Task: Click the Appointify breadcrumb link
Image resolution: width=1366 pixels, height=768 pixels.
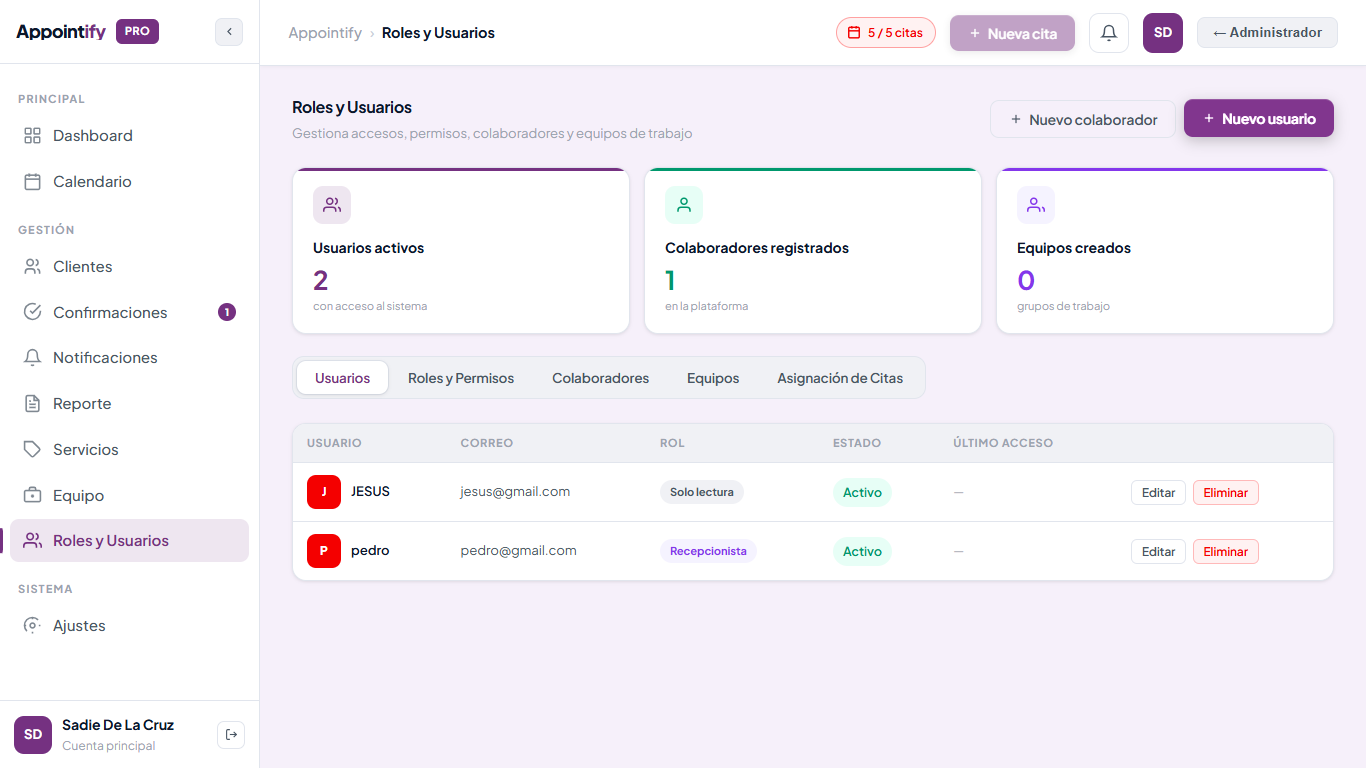Action: 325,33
